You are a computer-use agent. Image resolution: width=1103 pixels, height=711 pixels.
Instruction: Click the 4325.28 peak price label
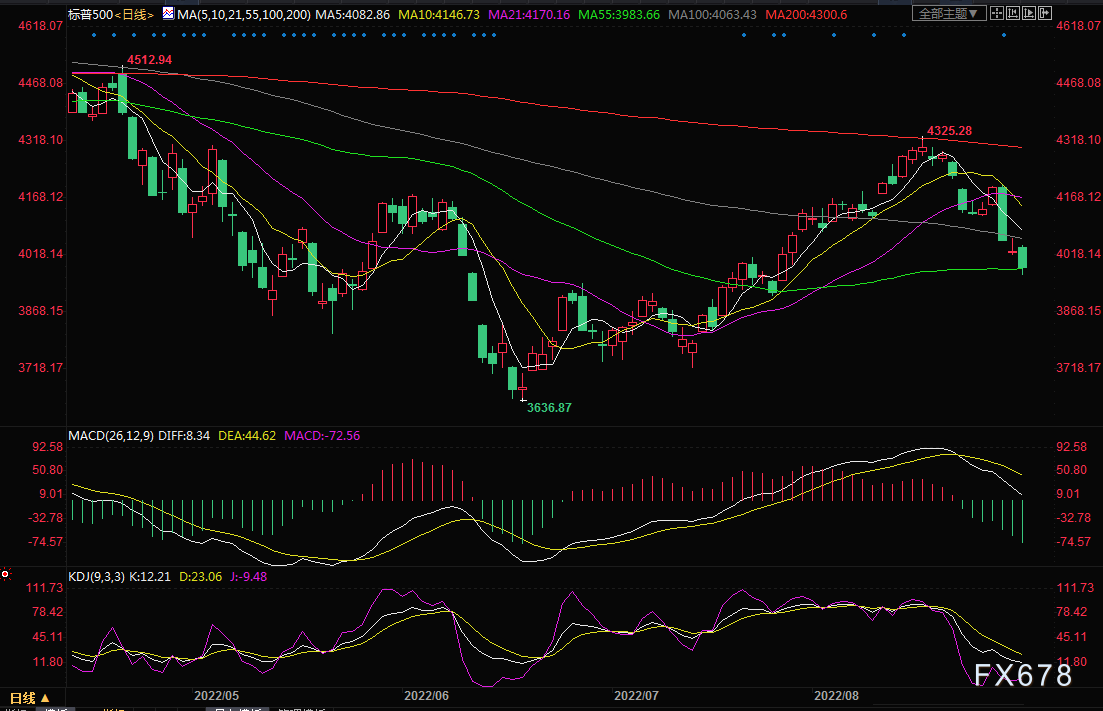click(x=950, y=131)
